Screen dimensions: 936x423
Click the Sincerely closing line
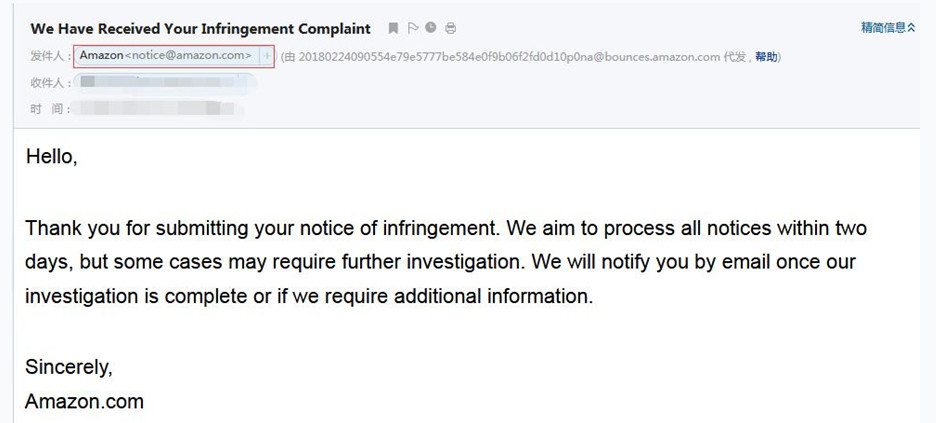coord(69,368)
